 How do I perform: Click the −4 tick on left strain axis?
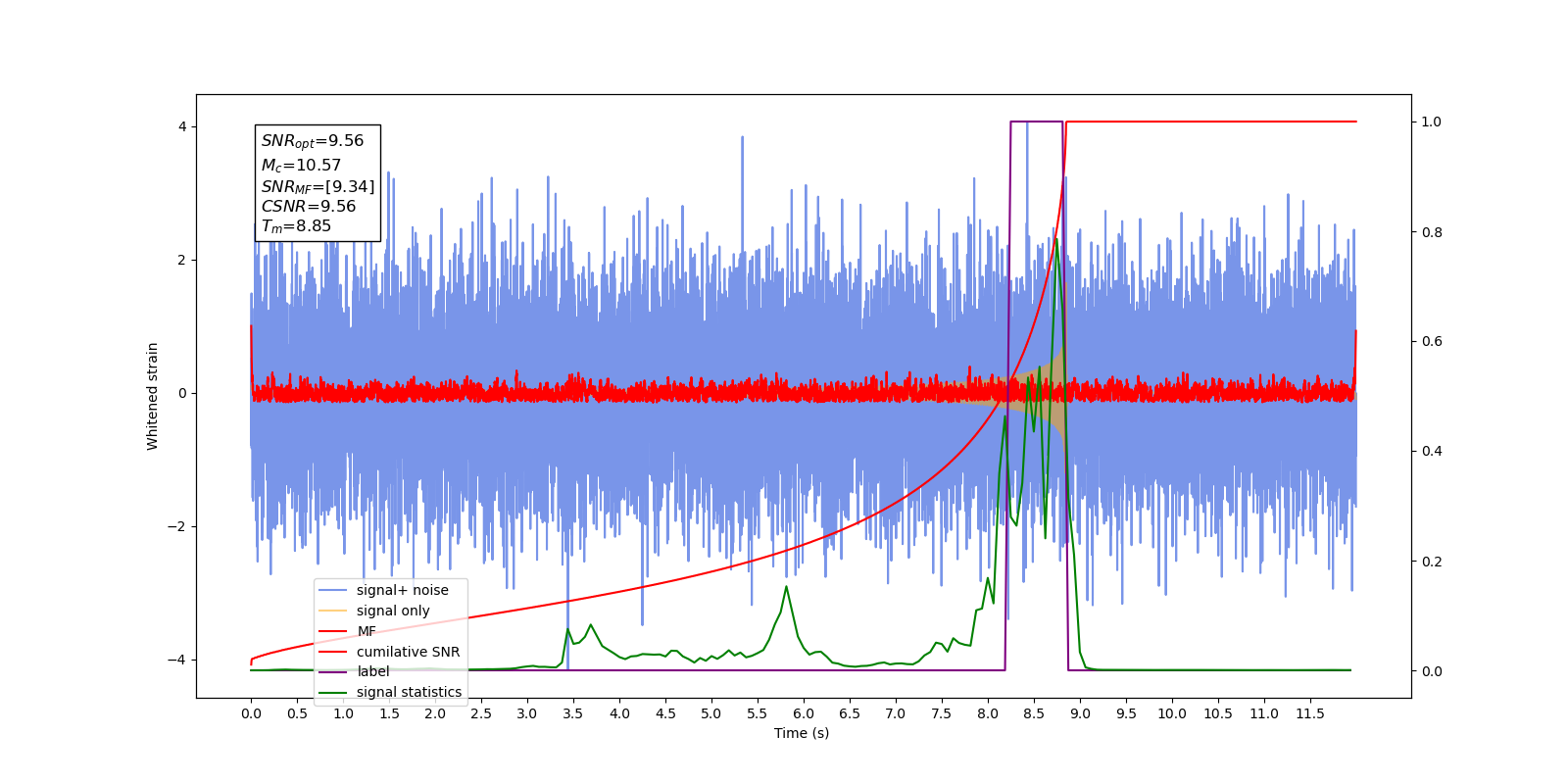pyautogui.click(x=176, y=660)
